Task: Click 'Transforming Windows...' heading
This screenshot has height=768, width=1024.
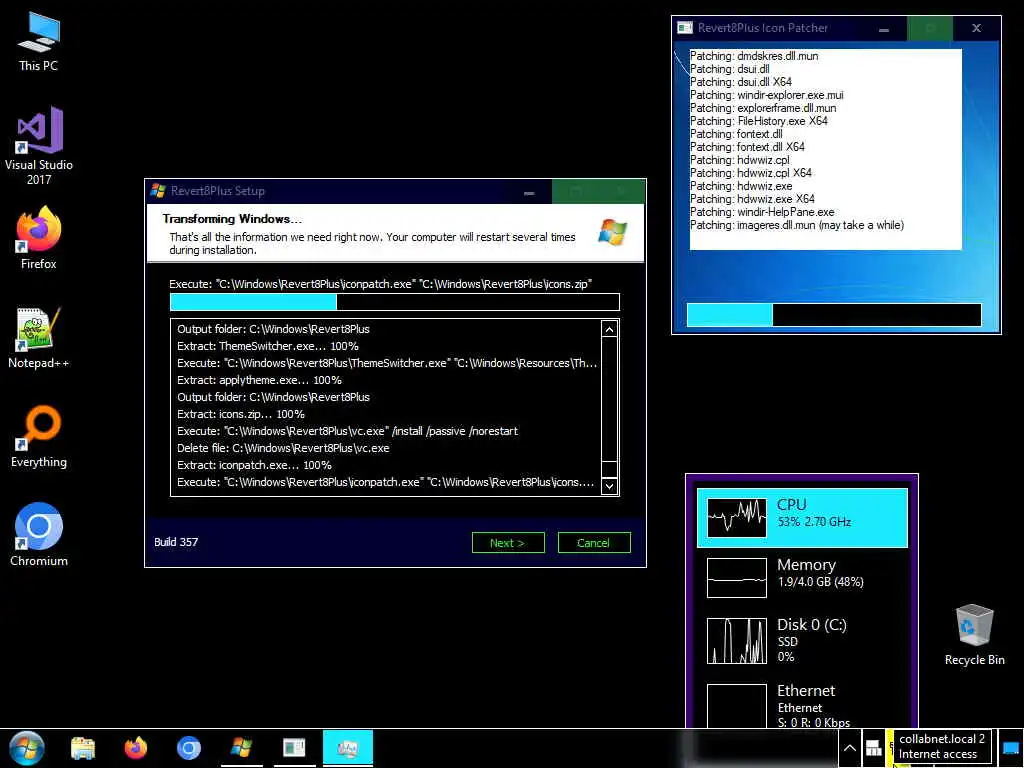Action: coord(232,219)
